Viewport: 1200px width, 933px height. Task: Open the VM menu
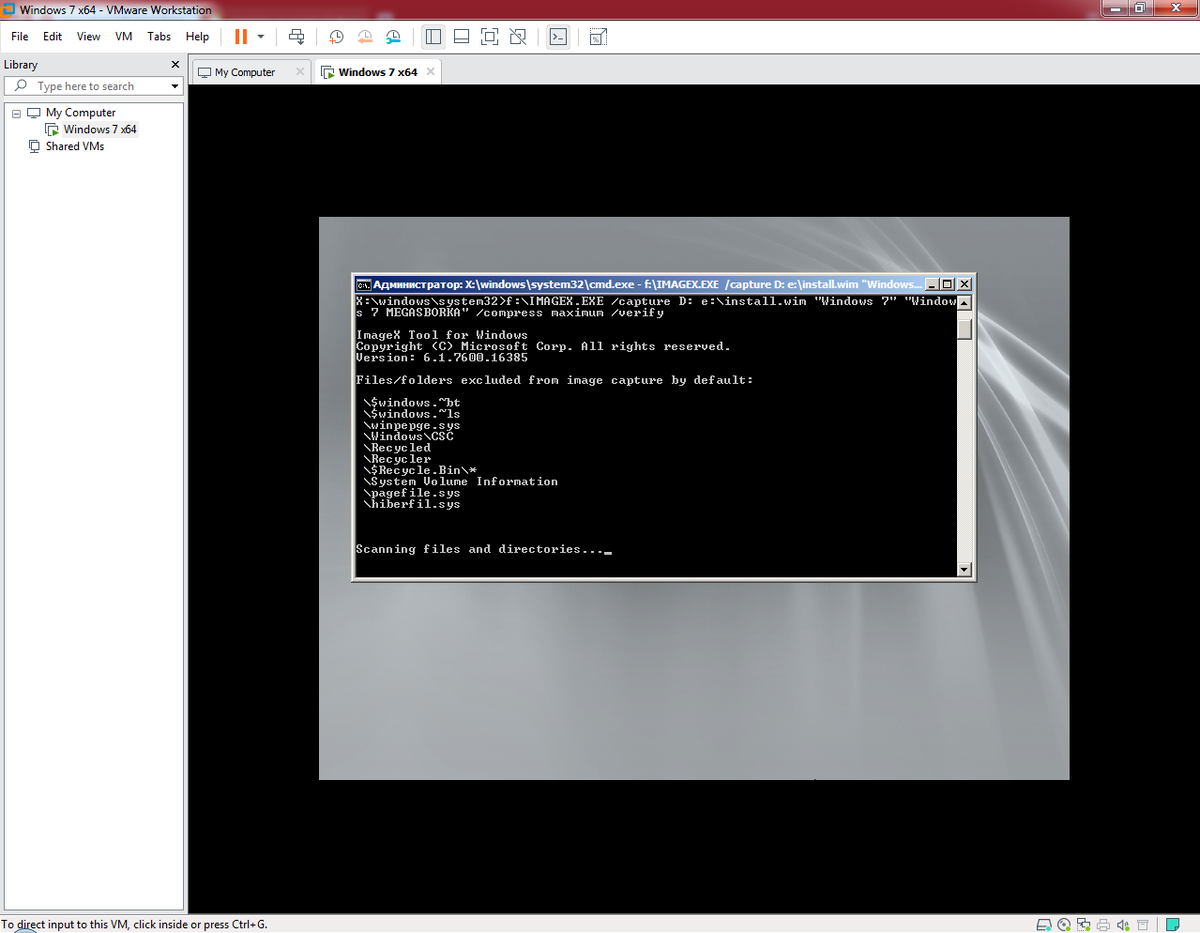click(x=124, y=36)
